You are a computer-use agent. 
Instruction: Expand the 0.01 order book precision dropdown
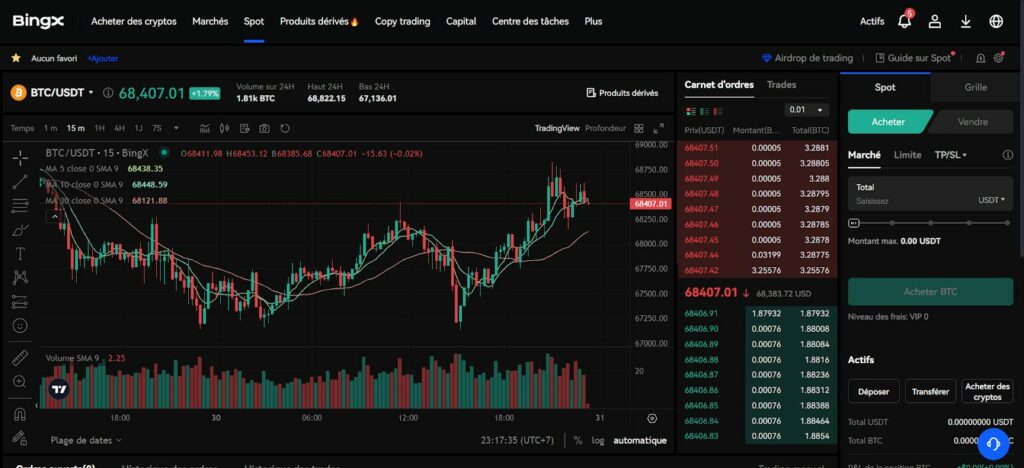[x=807, y=110]
